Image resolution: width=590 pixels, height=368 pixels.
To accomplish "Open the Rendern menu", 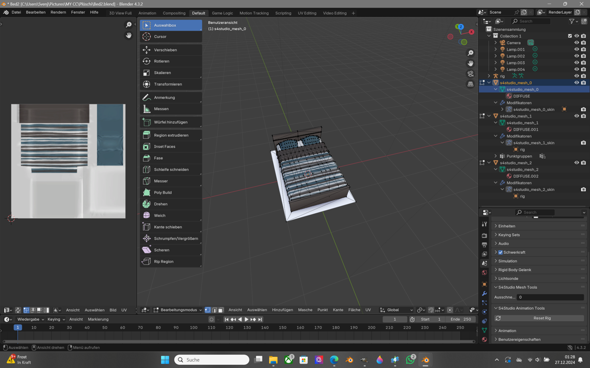I will pos(58,12).
